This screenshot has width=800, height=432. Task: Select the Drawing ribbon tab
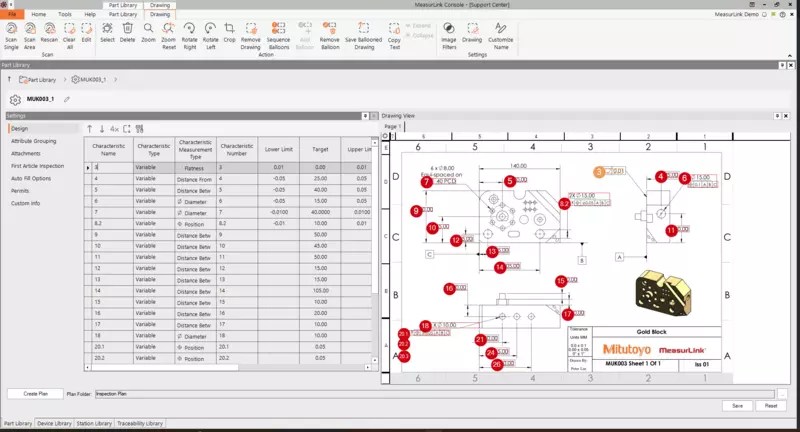160,14
